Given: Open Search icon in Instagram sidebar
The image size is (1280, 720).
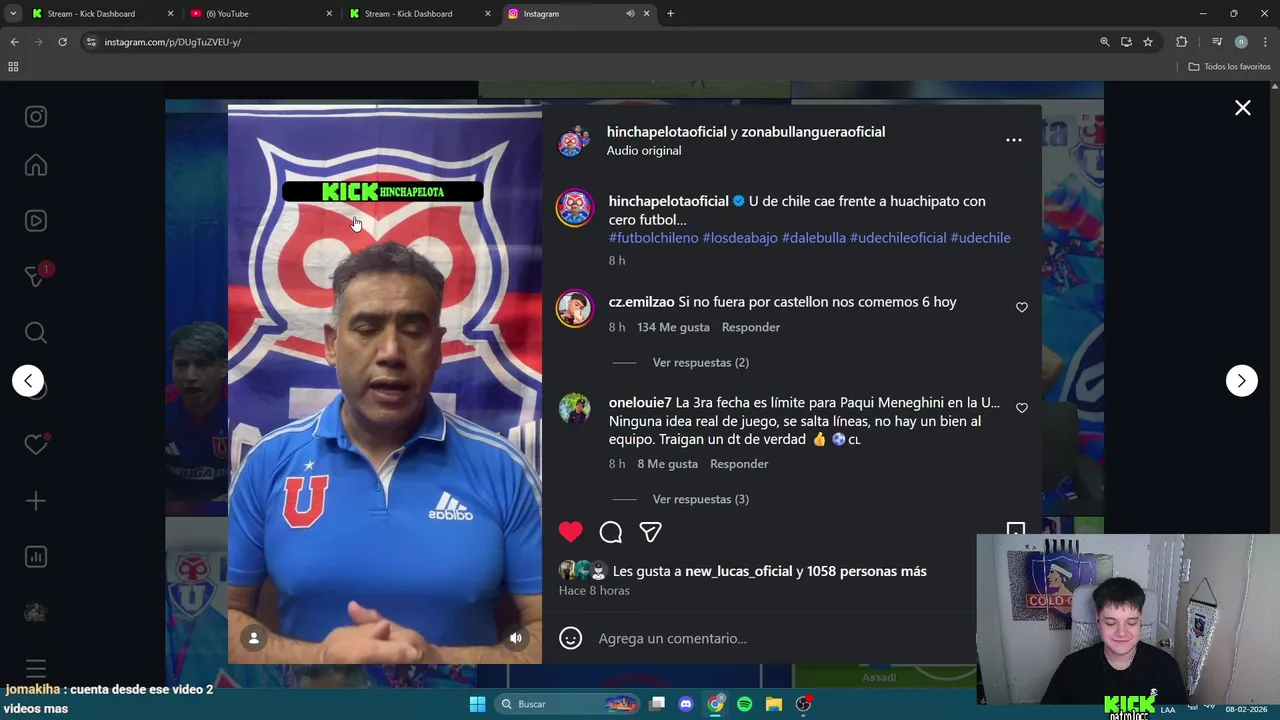Looking at the screenshot, I should click(36, 333).
